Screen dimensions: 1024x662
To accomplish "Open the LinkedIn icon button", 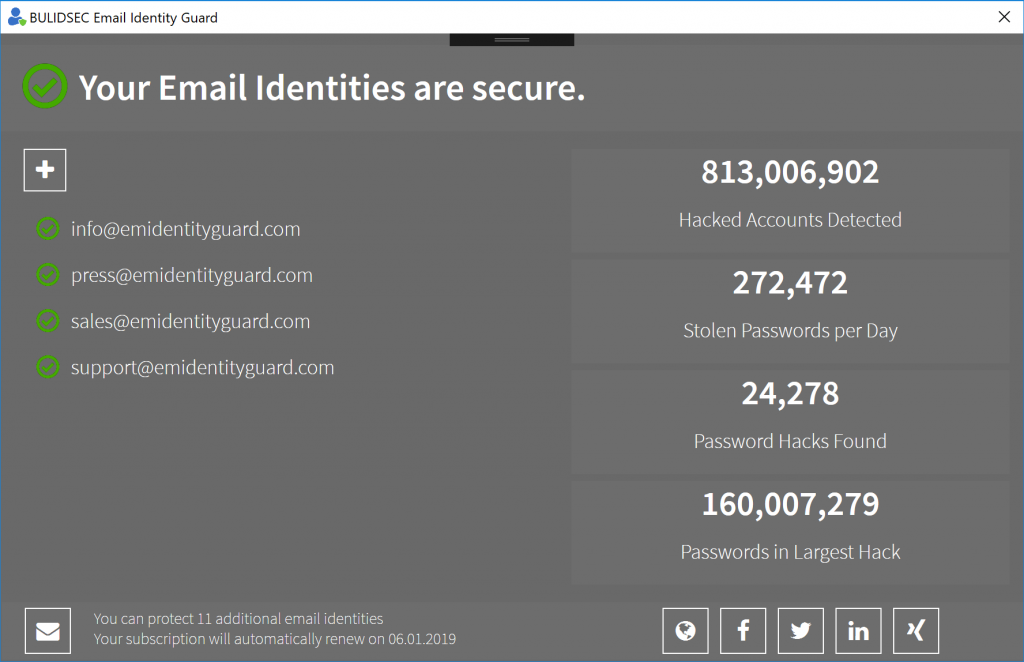I will [x=858, y=631].
